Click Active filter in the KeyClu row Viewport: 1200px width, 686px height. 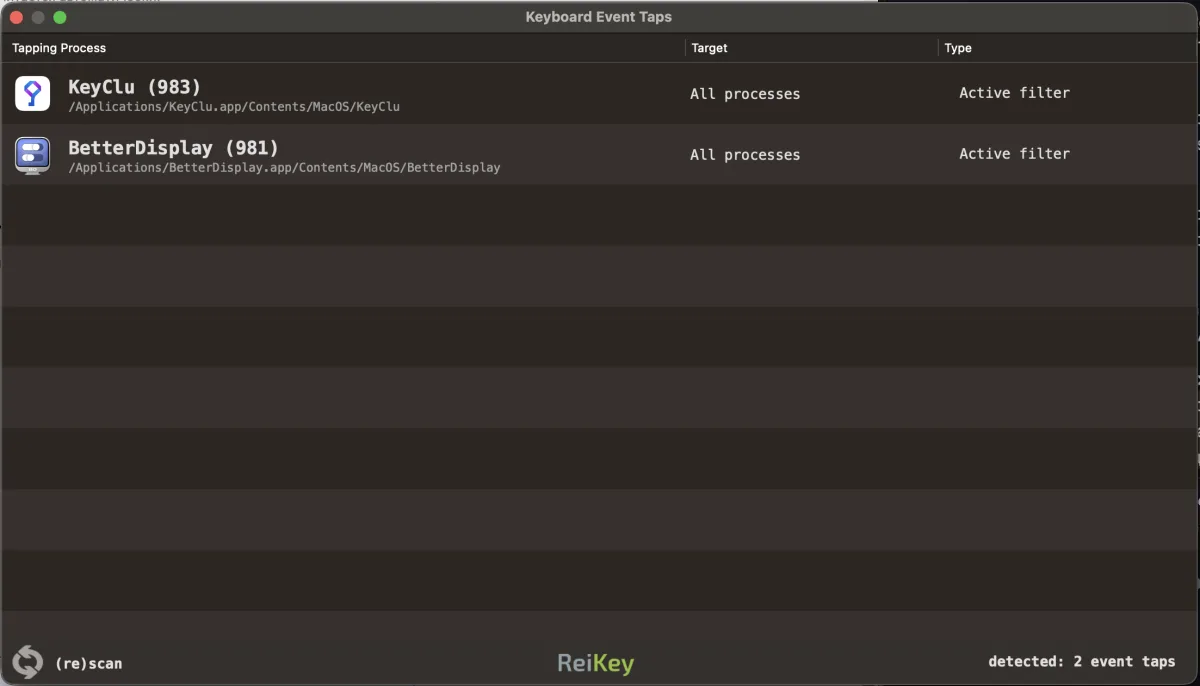(1014, 93)
